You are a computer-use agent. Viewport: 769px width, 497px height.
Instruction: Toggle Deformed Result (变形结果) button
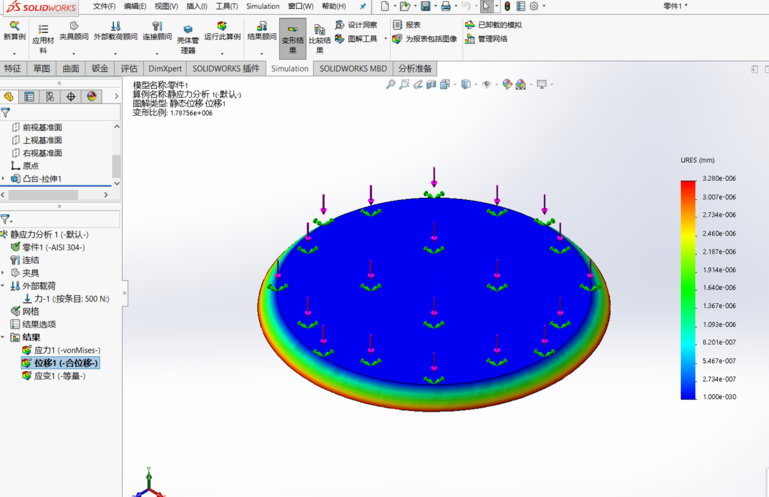[293, 39]
